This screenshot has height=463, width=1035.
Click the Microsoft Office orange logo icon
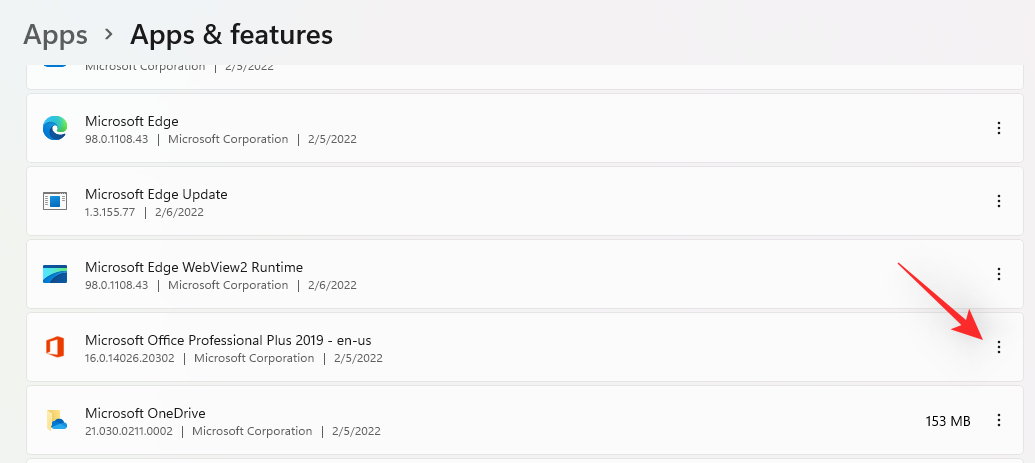tap(54, 347)
